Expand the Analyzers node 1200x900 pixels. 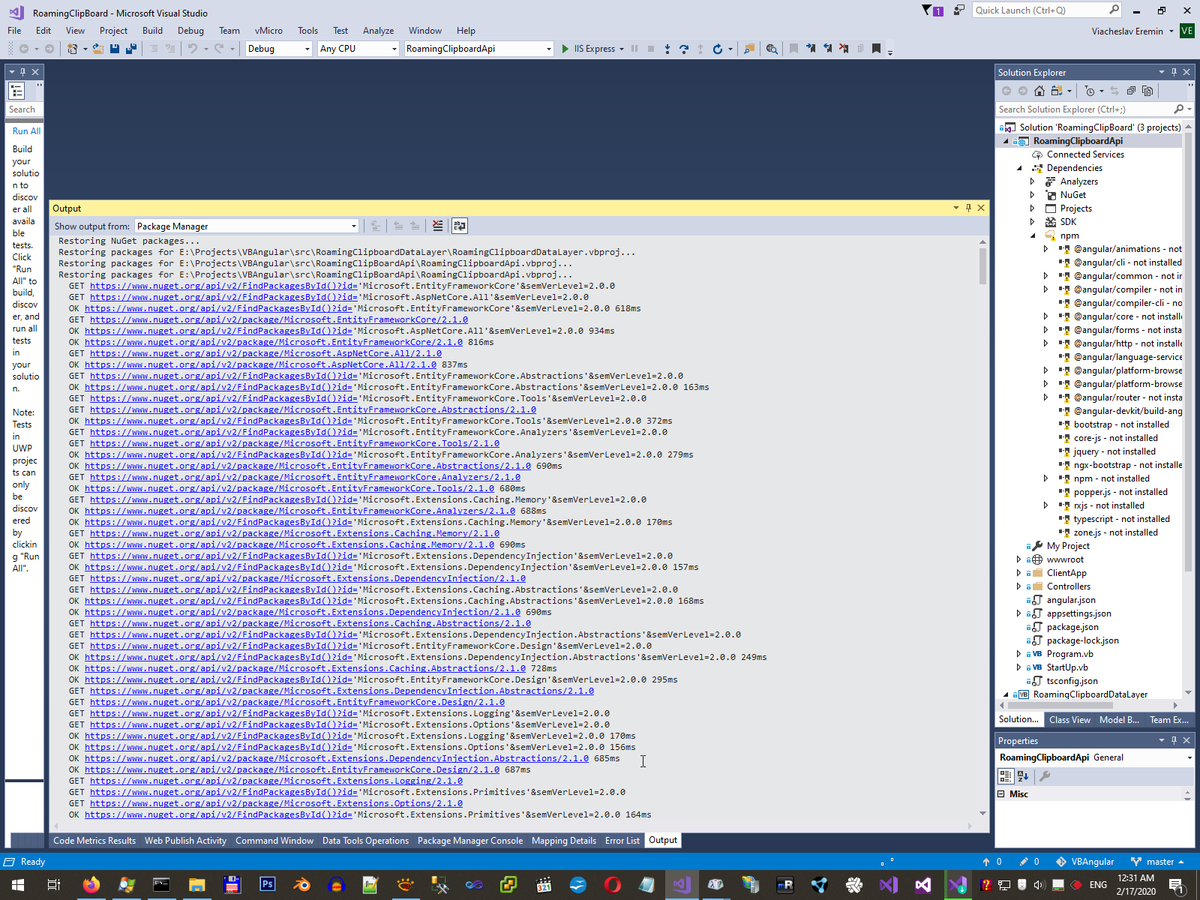(x=1033, y=182)
